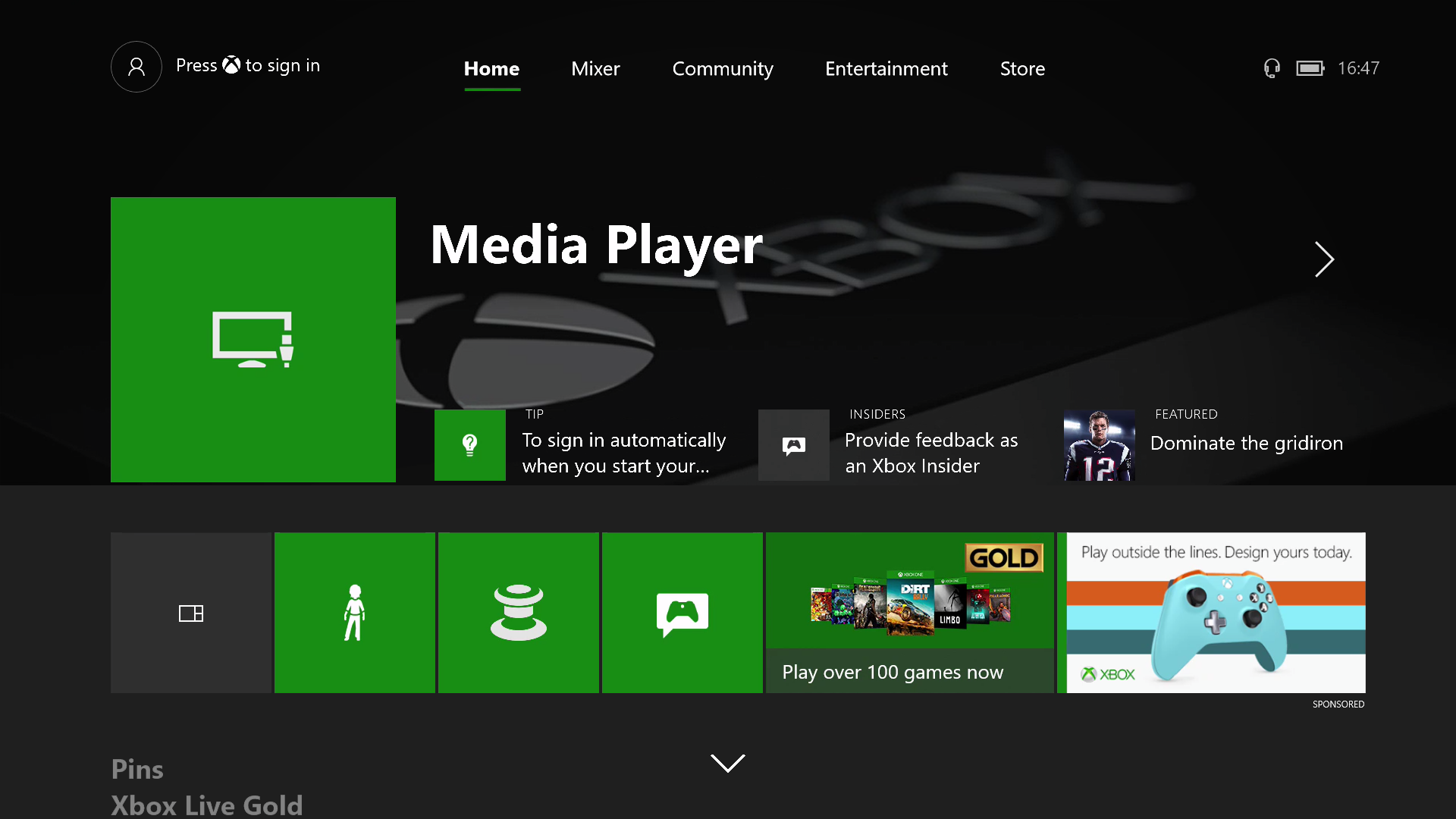The height and width of the screenshot is (819, 1456).
Task: Open the Xbox Insider speech bubble icon
Action: [x=793, y=444]
